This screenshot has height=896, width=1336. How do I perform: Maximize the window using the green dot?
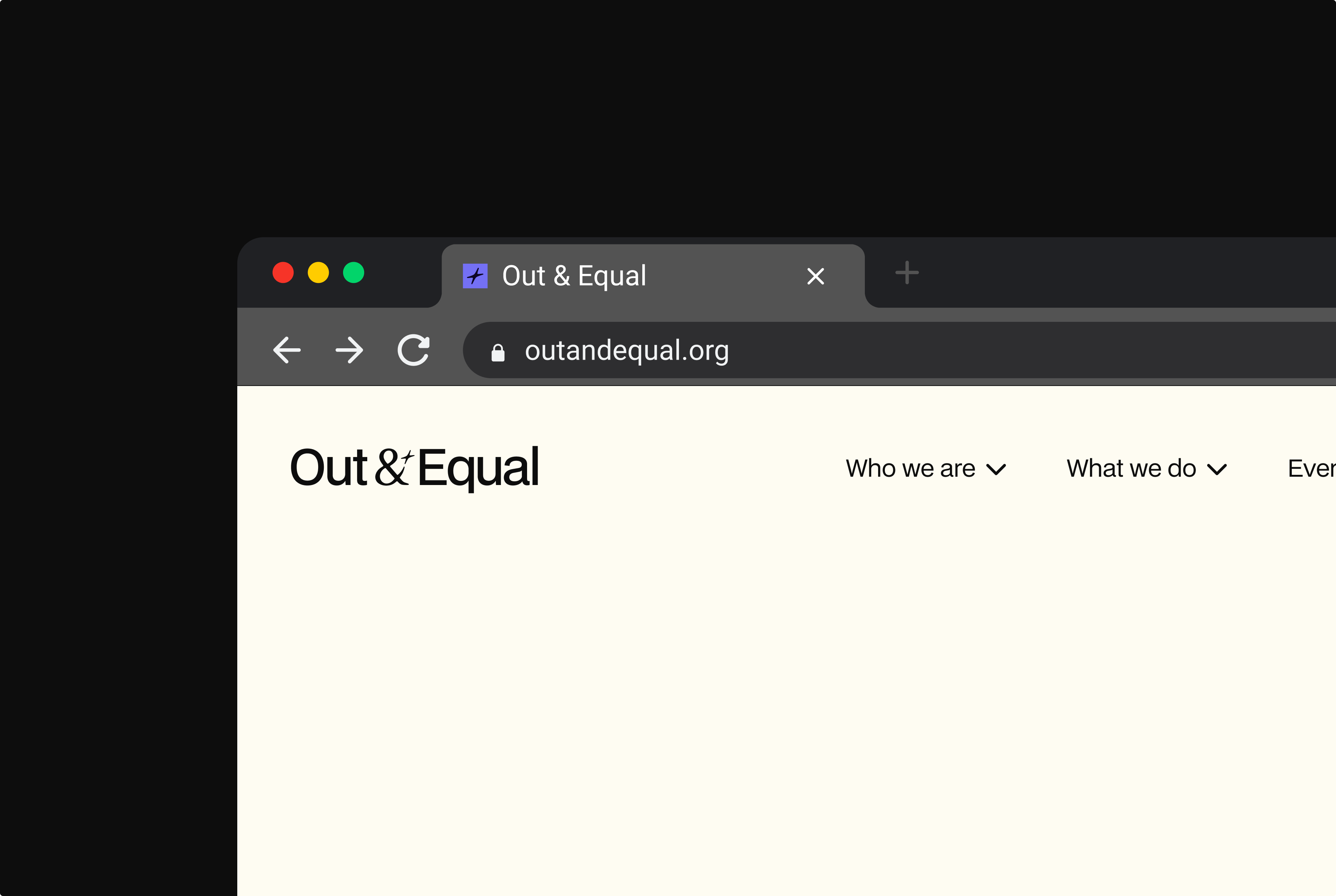click(354, 273)
